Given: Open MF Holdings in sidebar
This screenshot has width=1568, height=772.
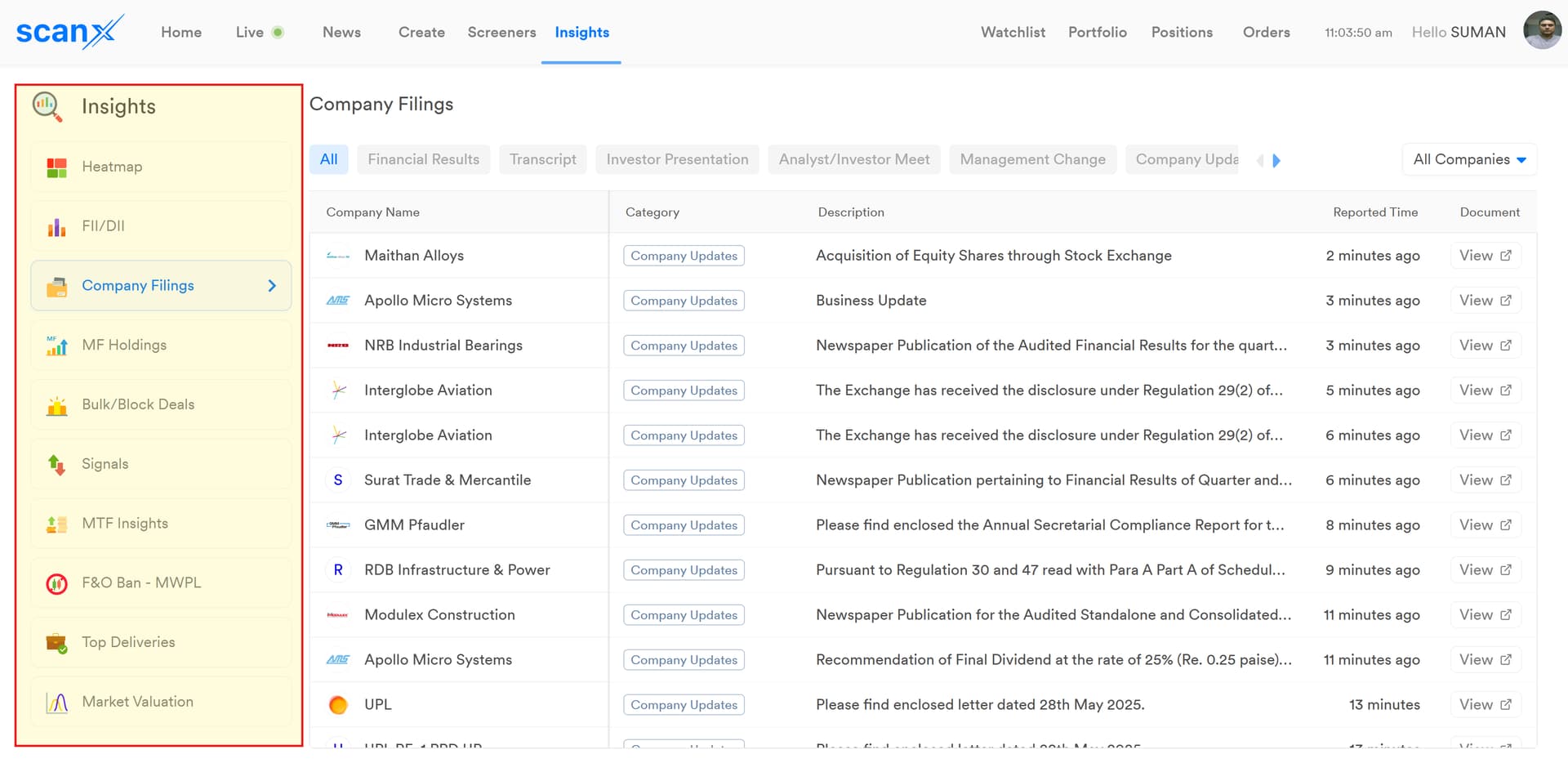Looking at the screenshot, I should tap(161, 346).
